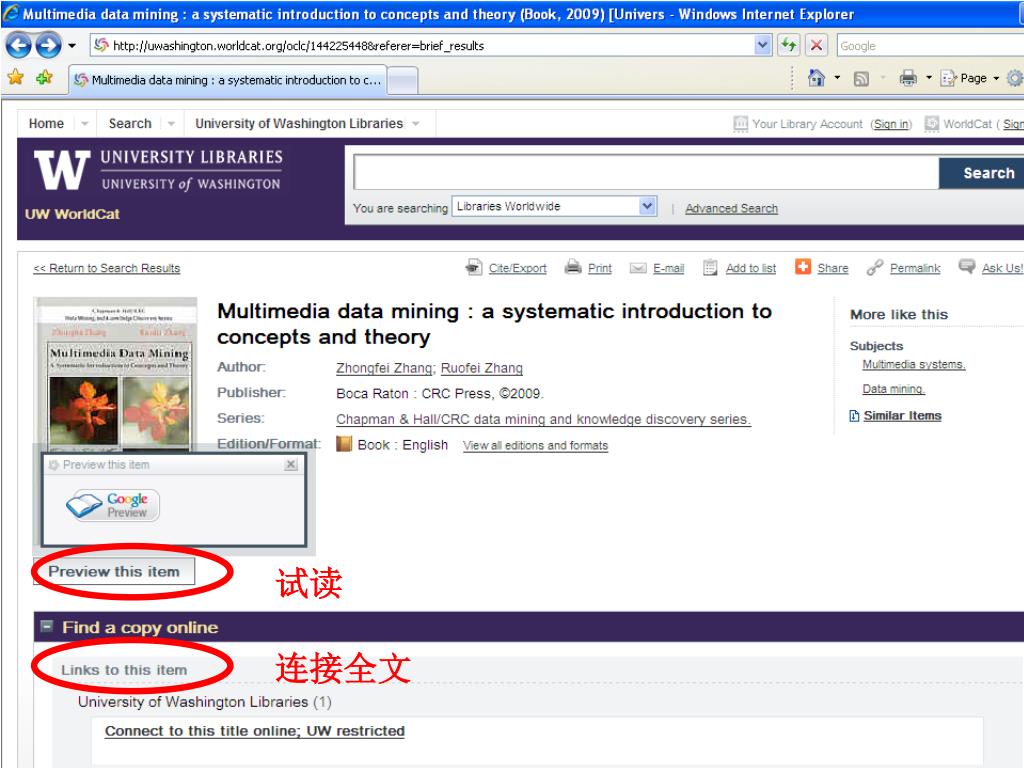The image size is (1024, 768).
Task: Click the Preview this item button
Action: point(114,571)
